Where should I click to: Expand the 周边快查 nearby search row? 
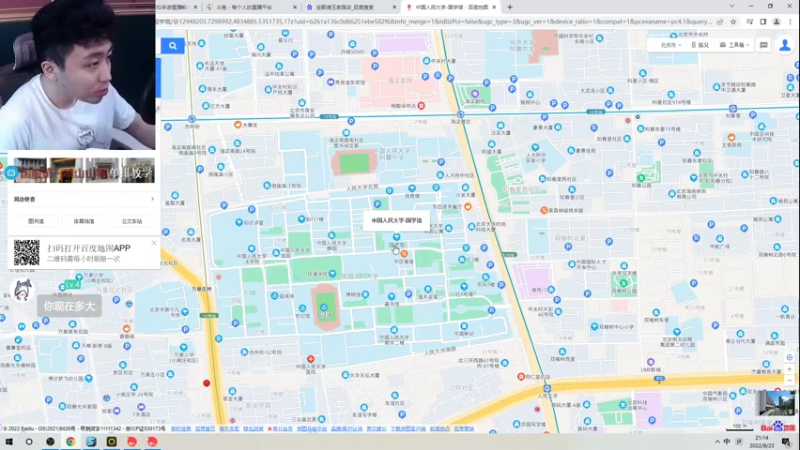click(x=84, y=199)
